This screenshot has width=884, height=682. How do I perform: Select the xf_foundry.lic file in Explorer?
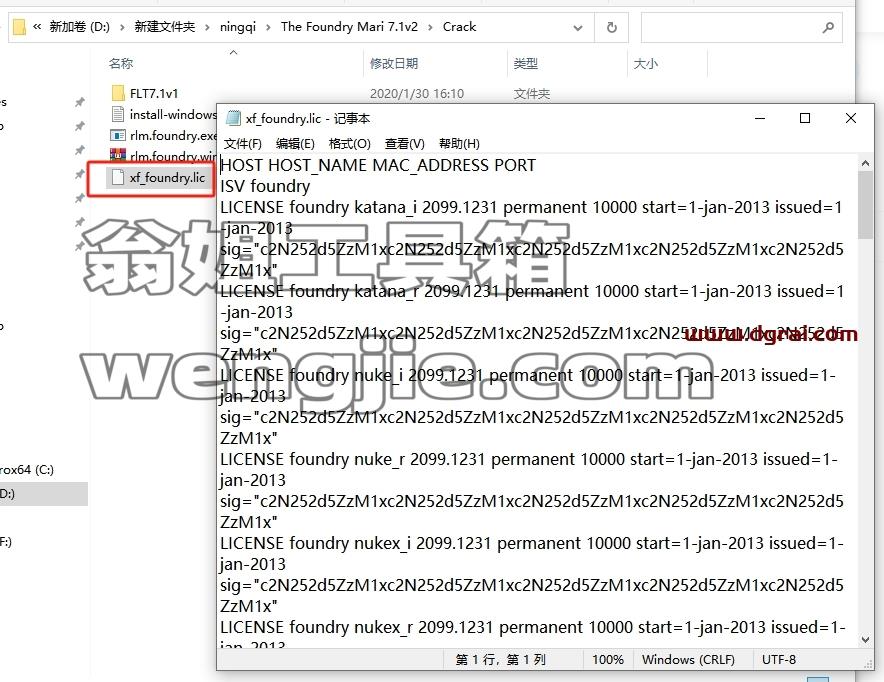[x=167, y=178]
